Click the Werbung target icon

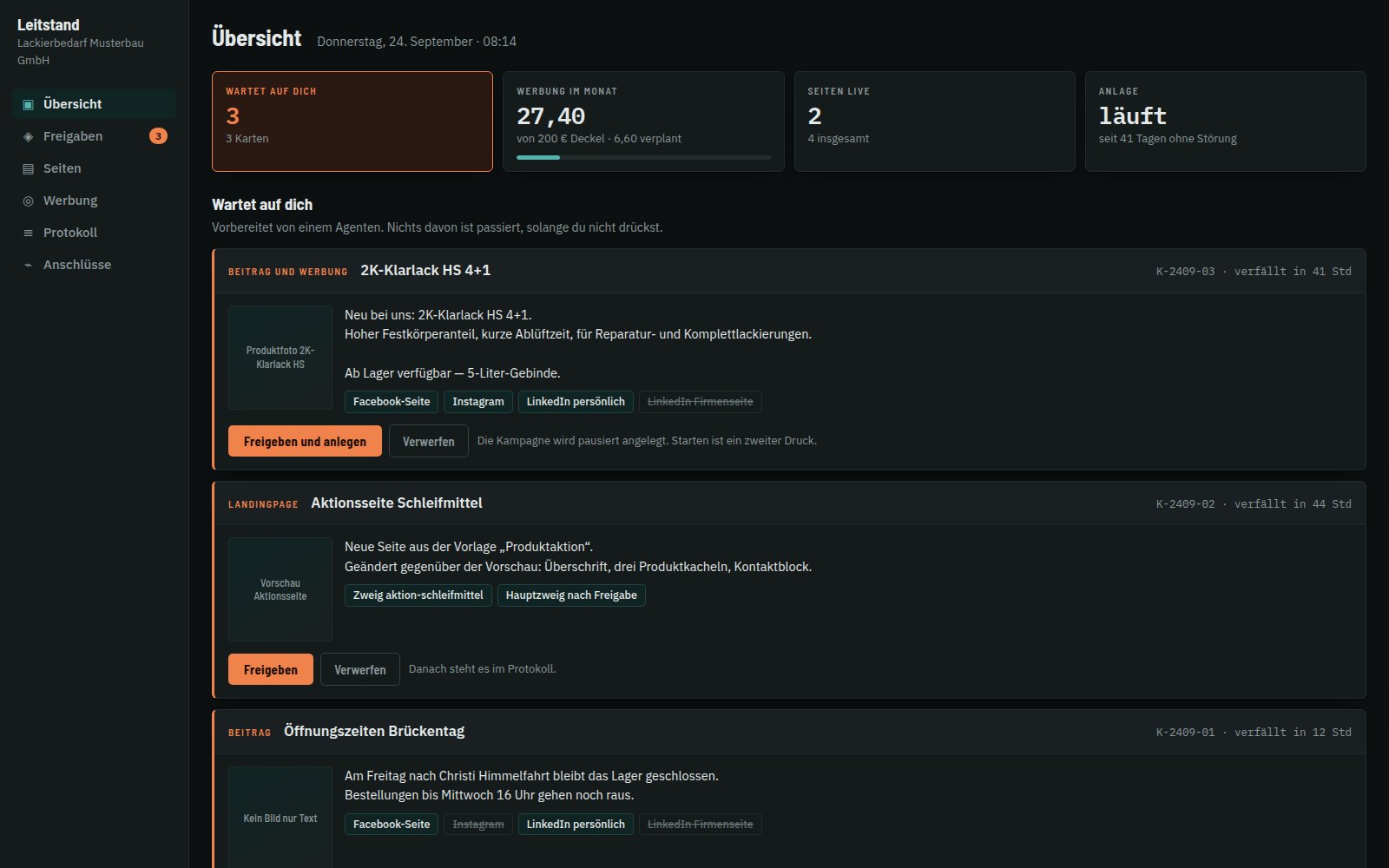coord(28,201)
